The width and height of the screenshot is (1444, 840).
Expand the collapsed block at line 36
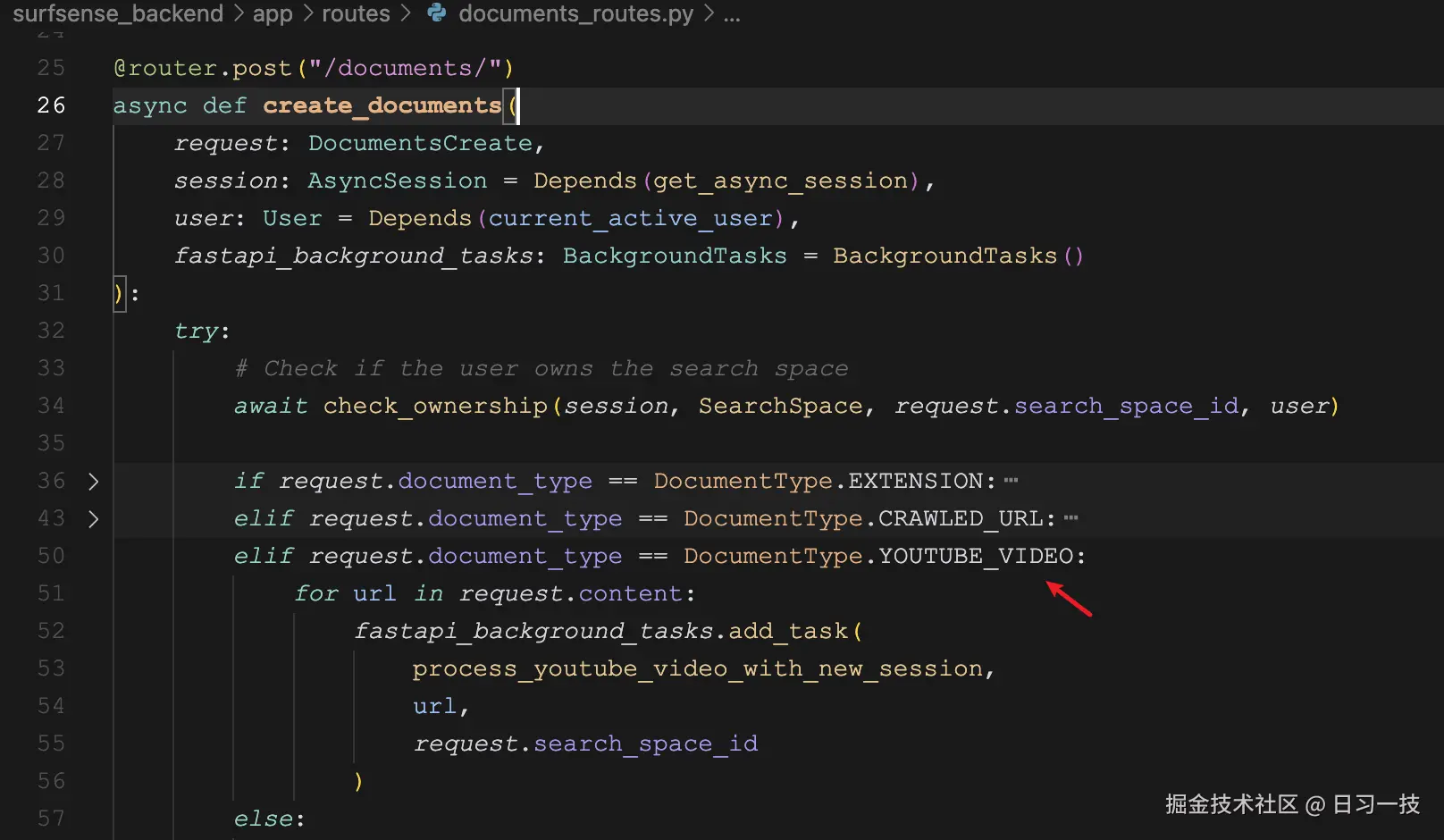93,481
